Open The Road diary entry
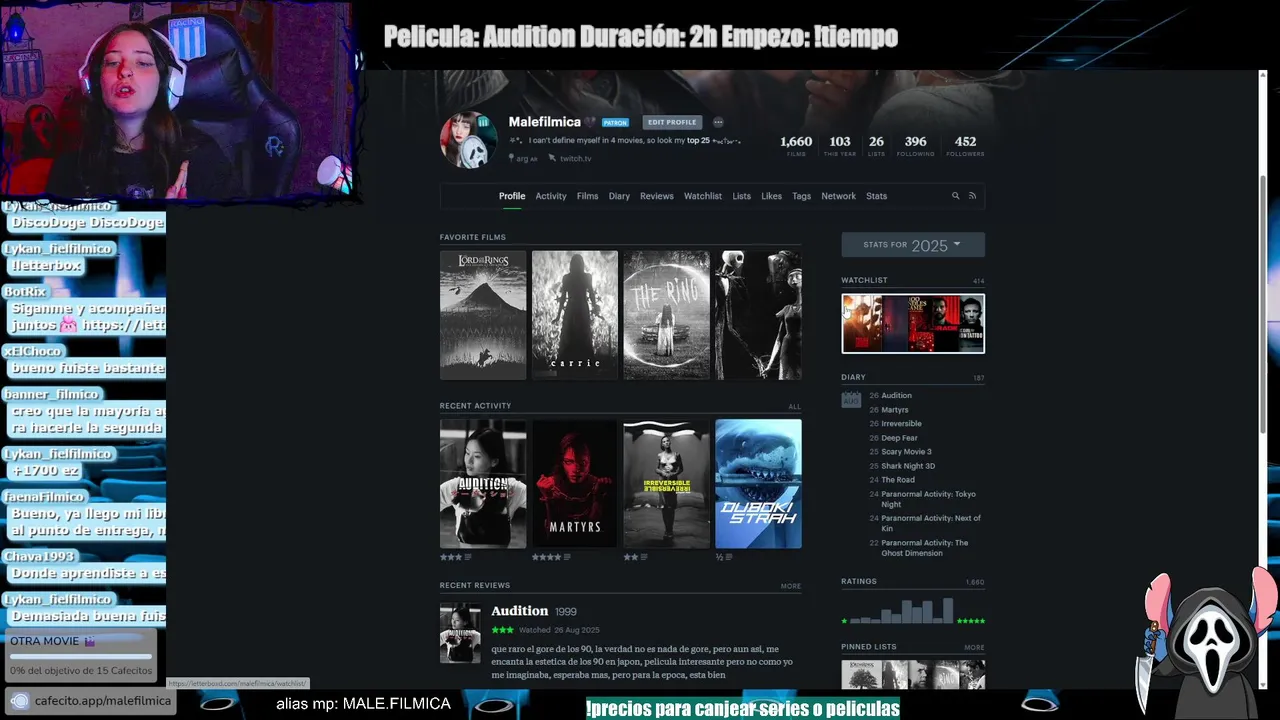1280x720 pixels. coord(898,480)
